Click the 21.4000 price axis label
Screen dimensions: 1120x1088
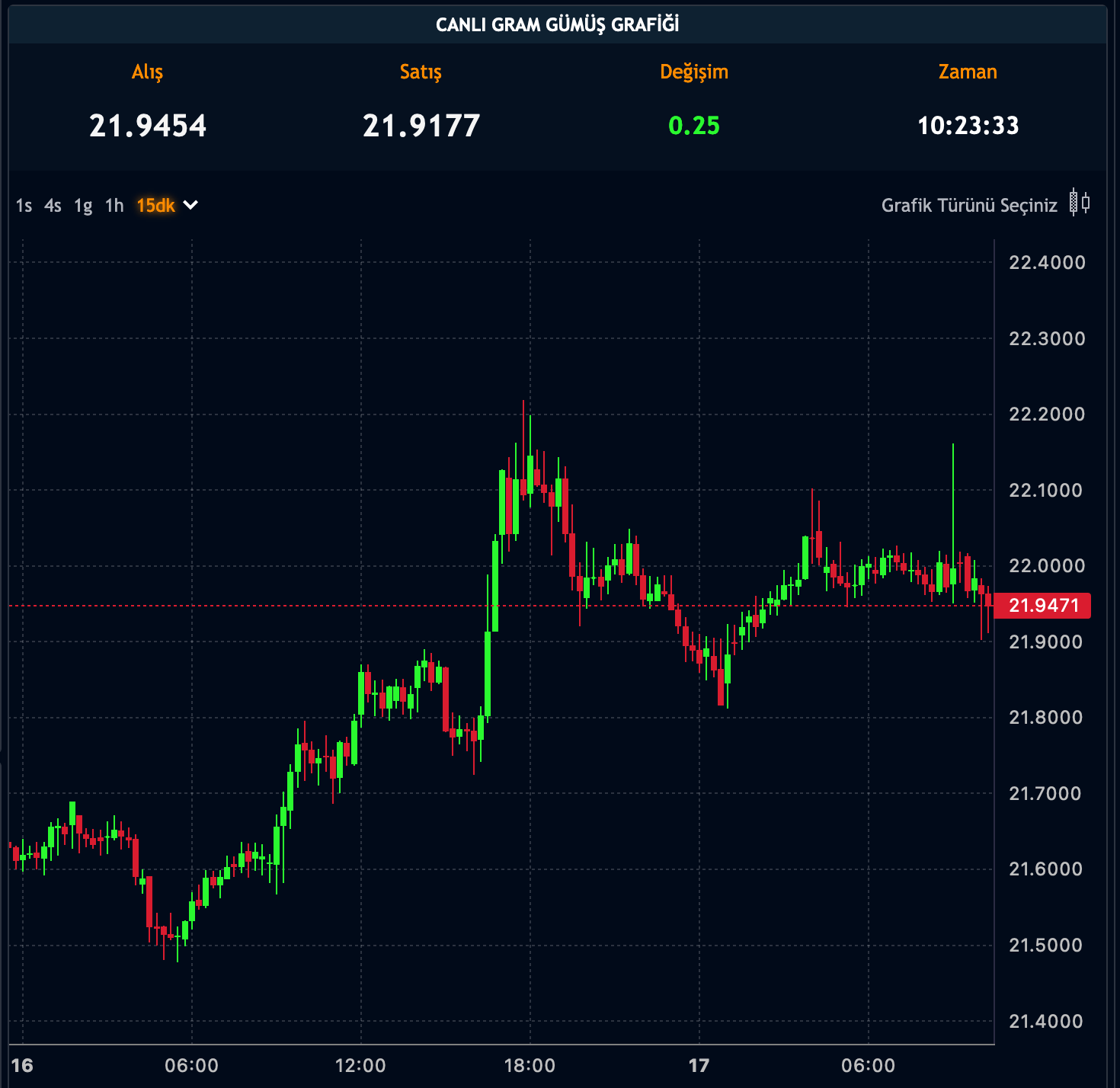click(1045, 1022)
